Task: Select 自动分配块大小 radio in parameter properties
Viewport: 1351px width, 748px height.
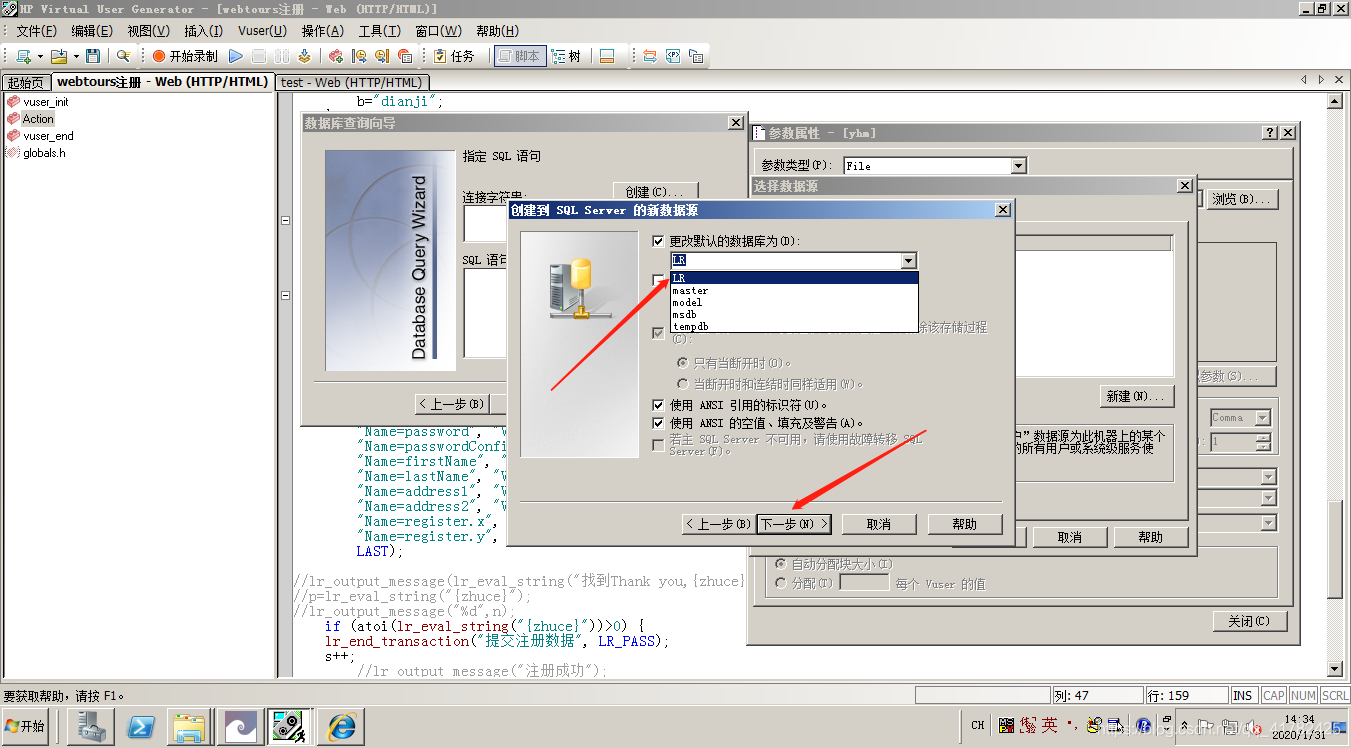Action: (x=781, y=564)
